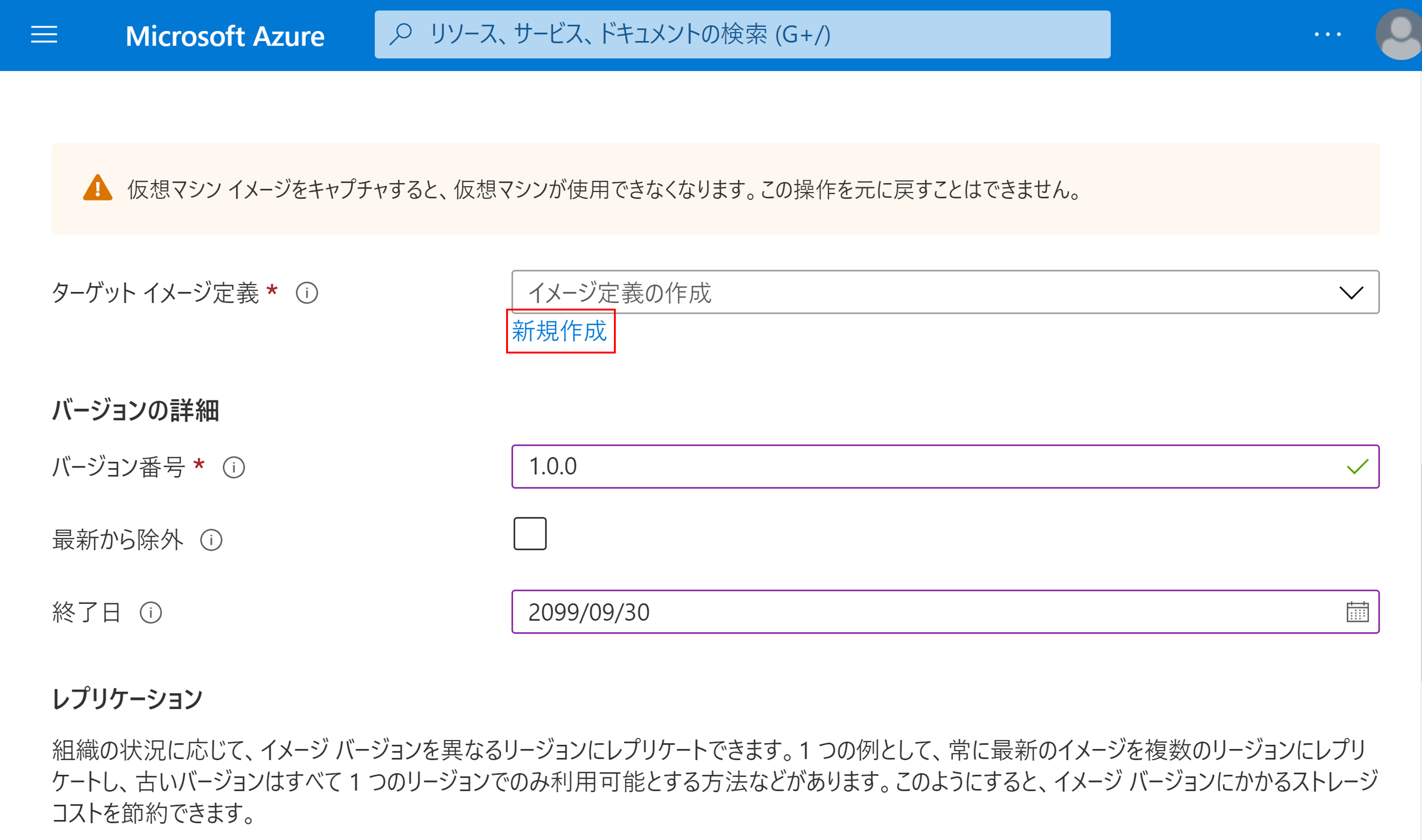Click the search magnifier icon
The width and height of the screenshot is (1422, 840).
coord(401,34)
